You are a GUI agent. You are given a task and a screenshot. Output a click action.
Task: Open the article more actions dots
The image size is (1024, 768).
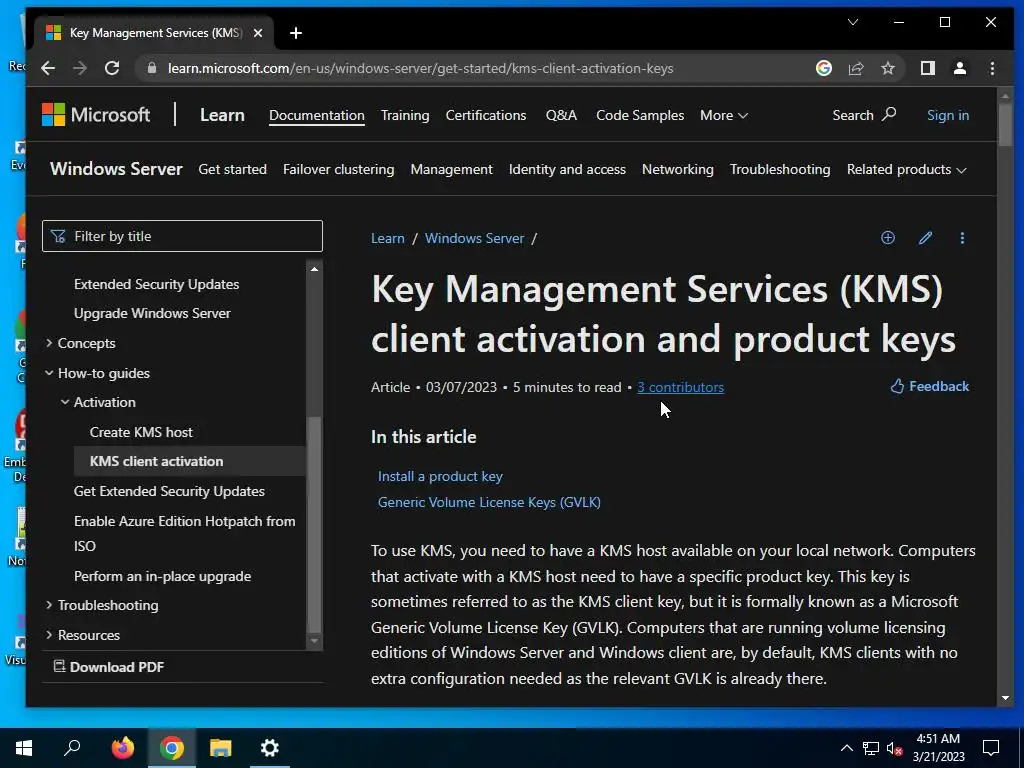point(962,238)
